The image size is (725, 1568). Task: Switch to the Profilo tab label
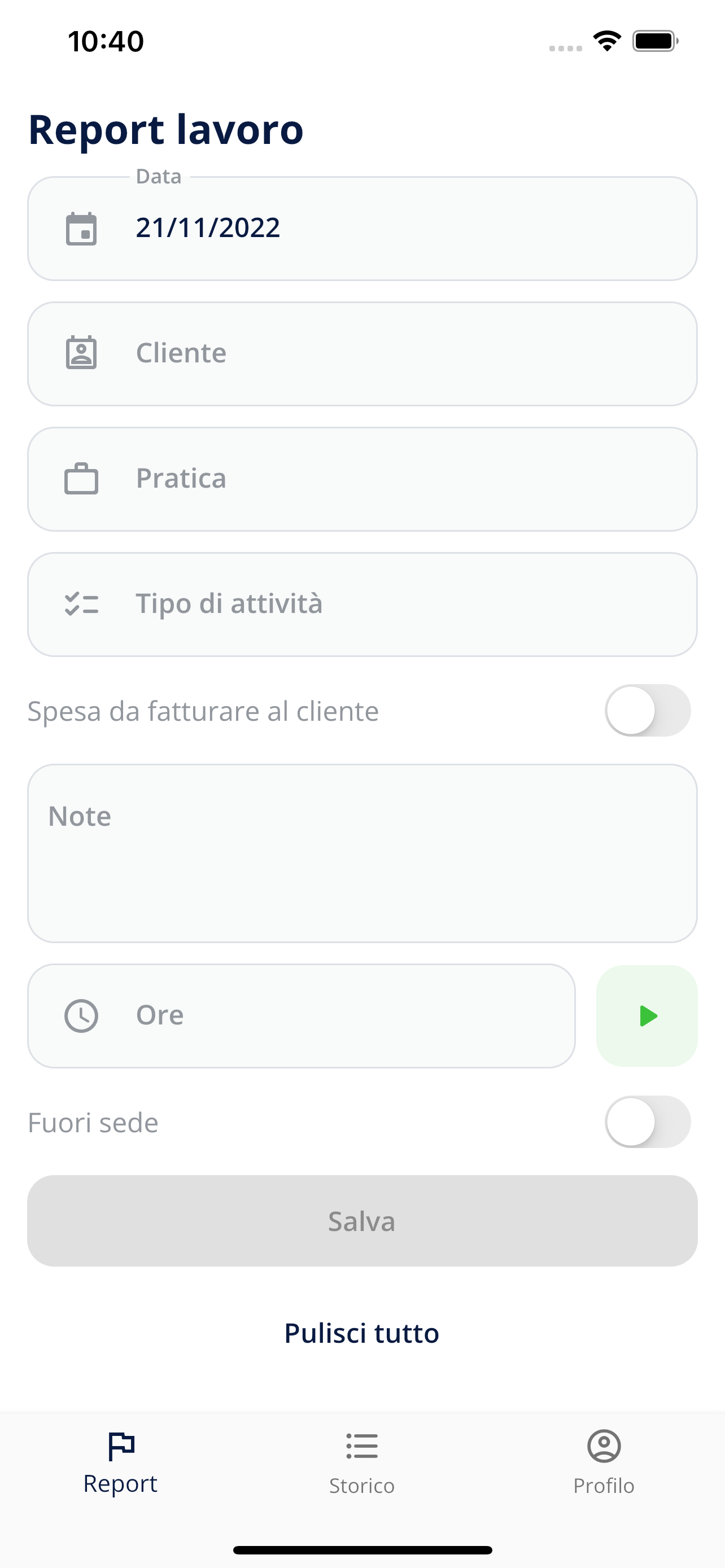pos(604,1486)
